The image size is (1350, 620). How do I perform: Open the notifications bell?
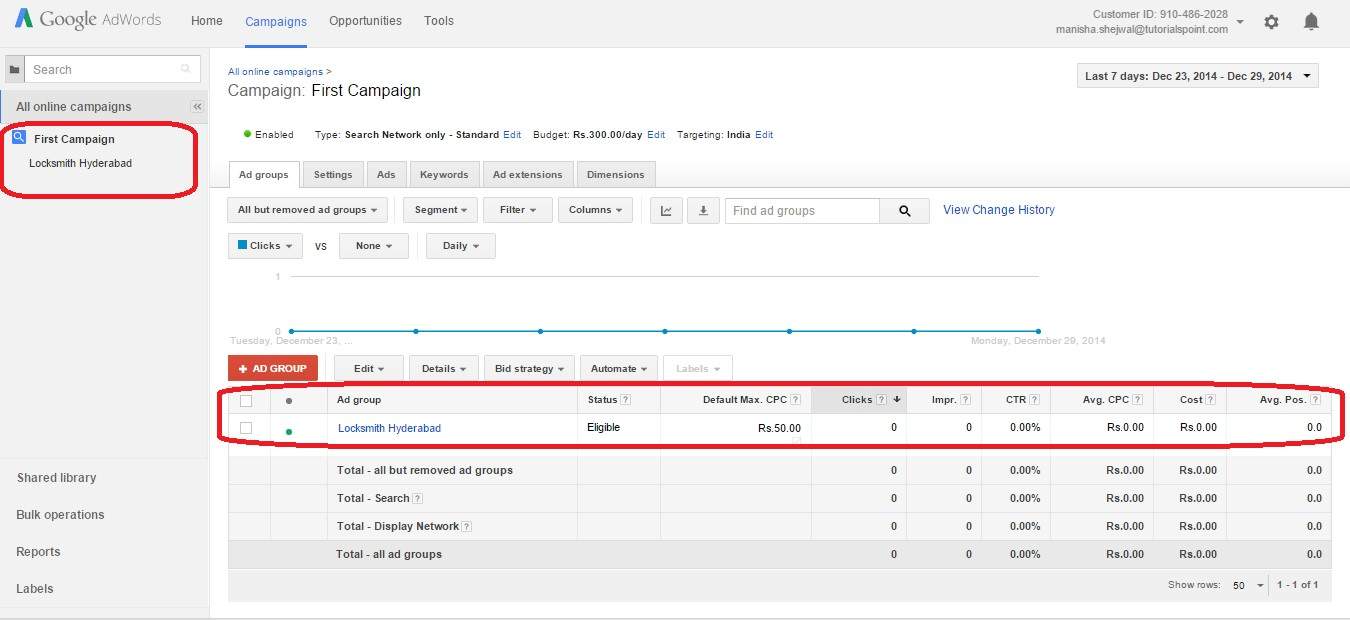click(1311, 21)
